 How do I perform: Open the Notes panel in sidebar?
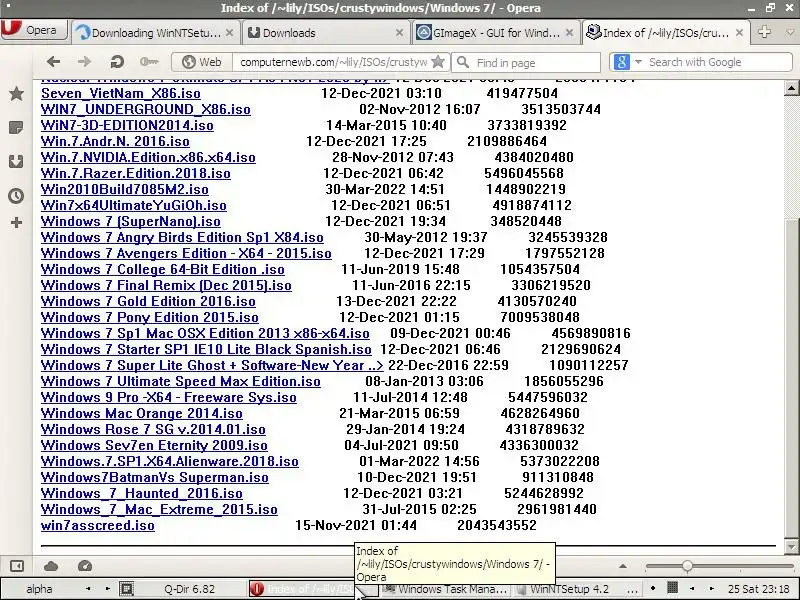point(16,128)
